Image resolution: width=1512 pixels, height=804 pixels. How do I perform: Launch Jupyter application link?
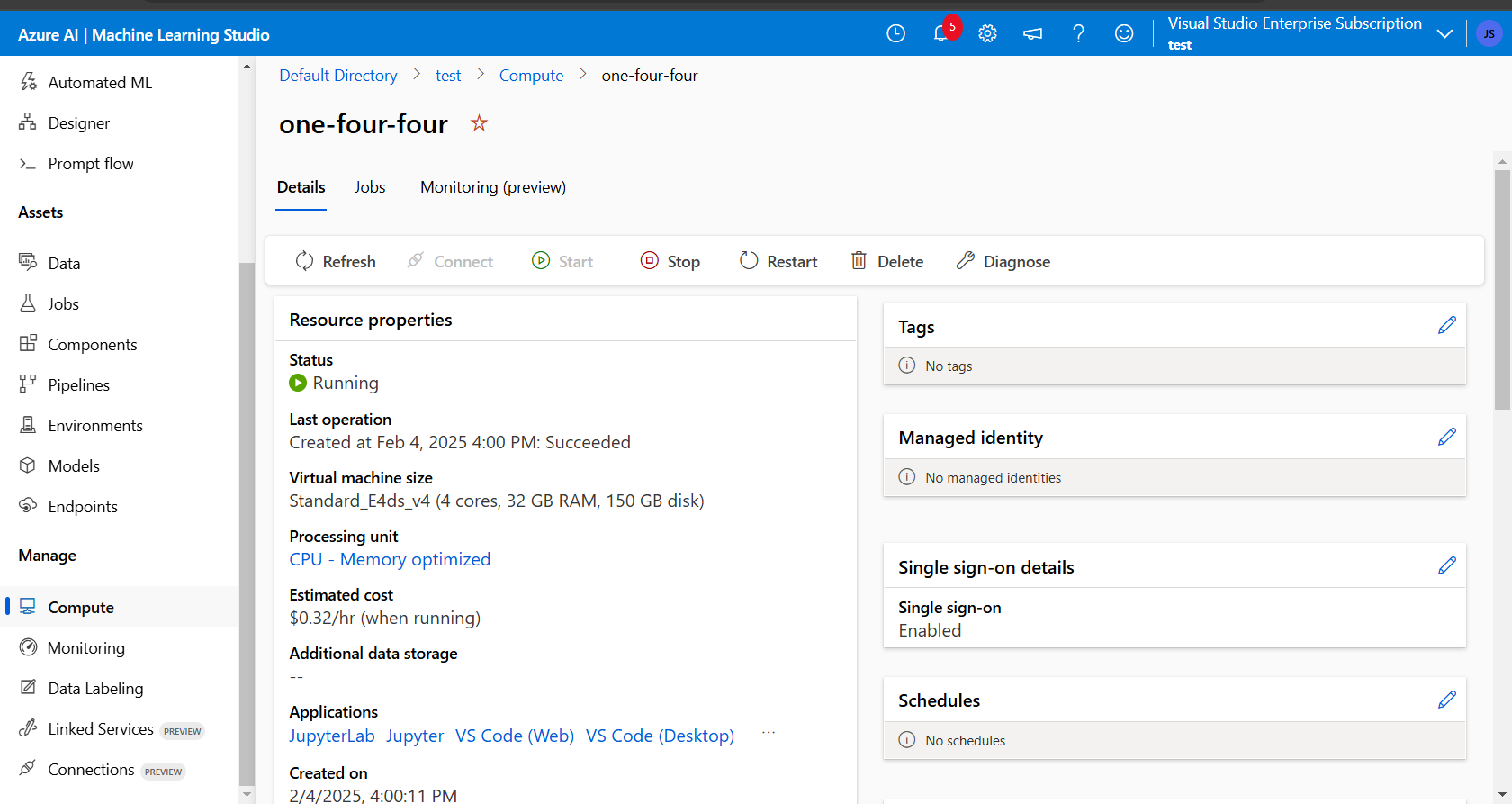click(415, 736)
